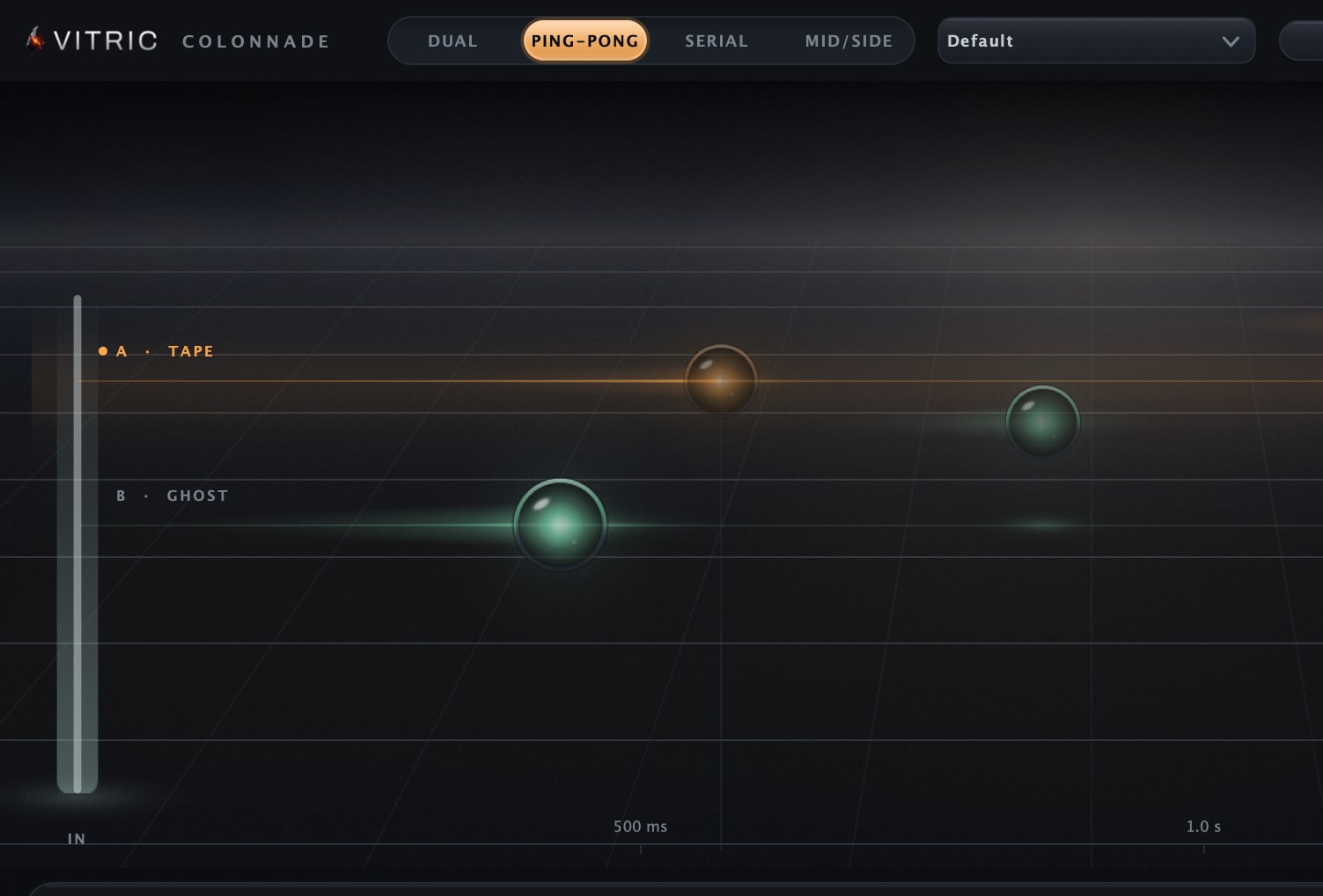This screenshot has height=896, width=1323.
Task: Click the 500 ms time axis label
Action: 640,826
